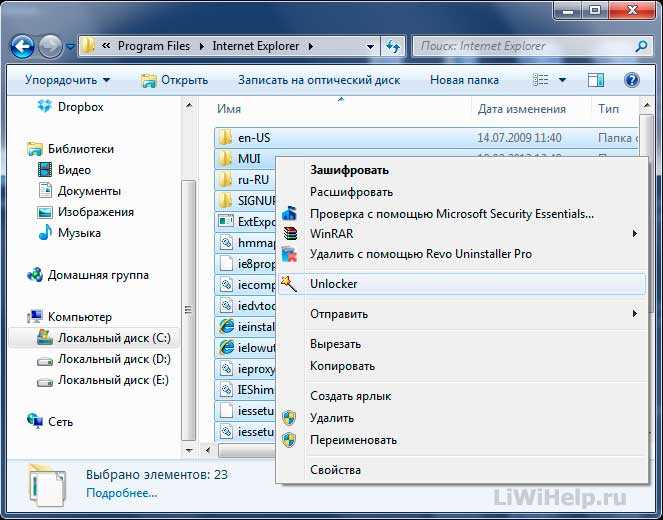Screen dimensions: 663x520
Task: Expand the arrow after Internet Explorer breadcrumb
Action: click(x=311, y=46)
